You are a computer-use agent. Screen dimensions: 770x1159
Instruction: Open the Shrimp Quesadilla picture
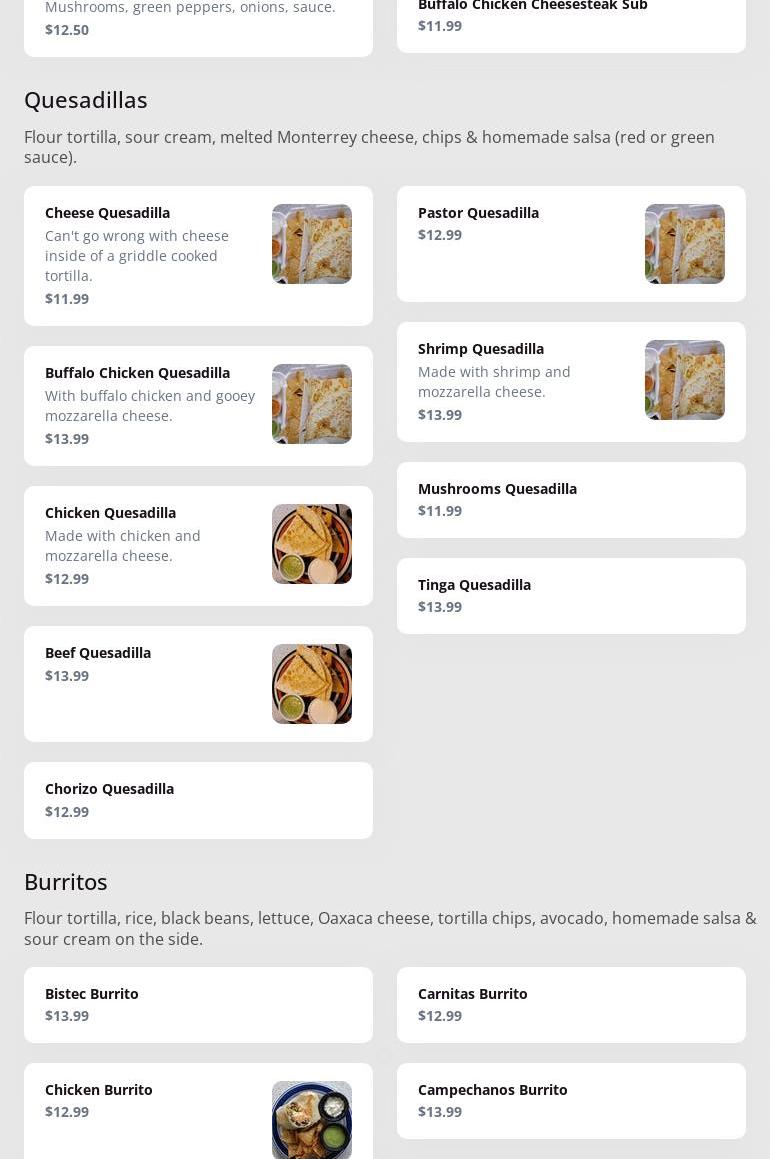click(685, 380)
